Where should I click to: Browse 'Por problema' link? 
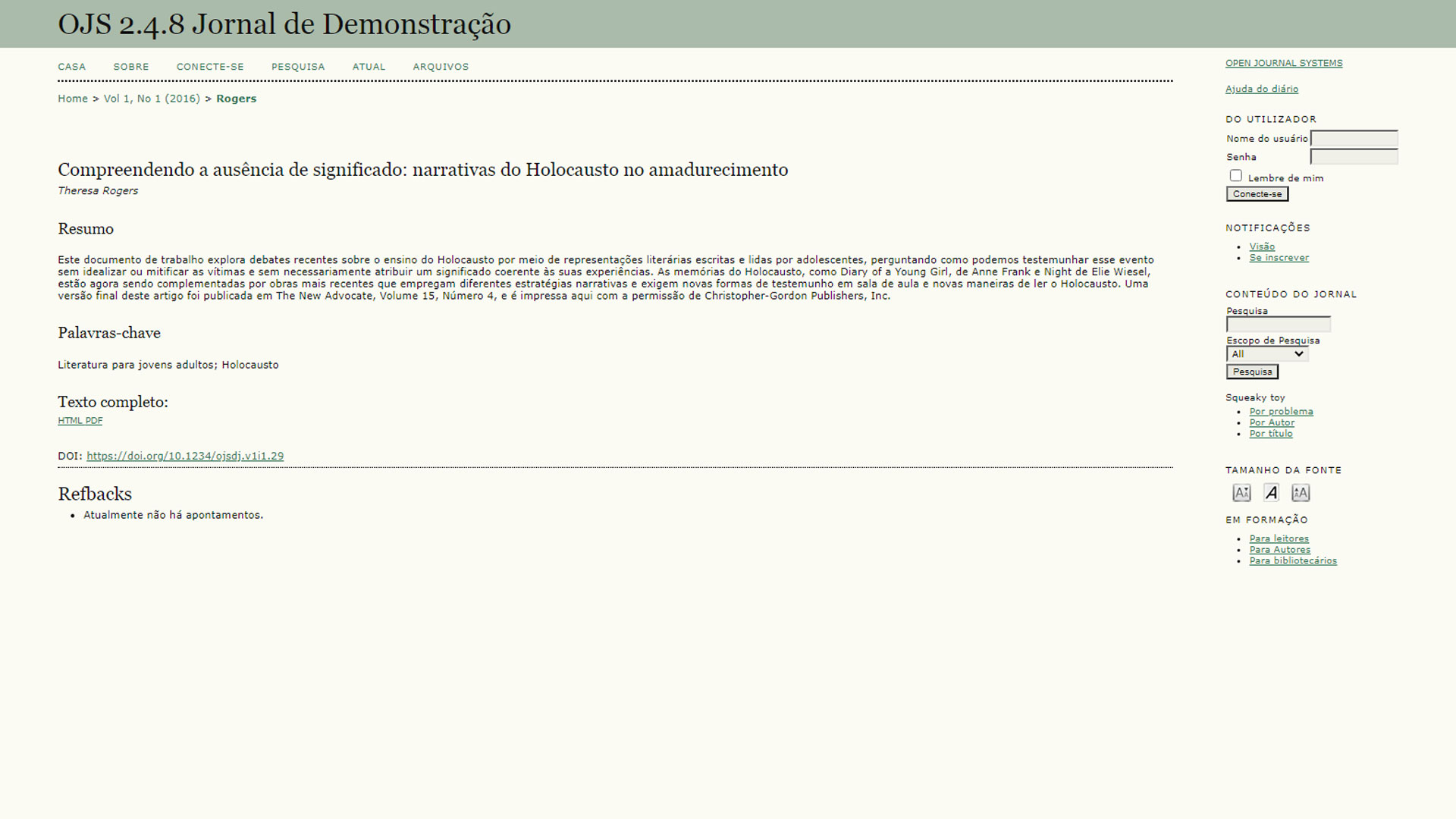tap(1282, 412)
